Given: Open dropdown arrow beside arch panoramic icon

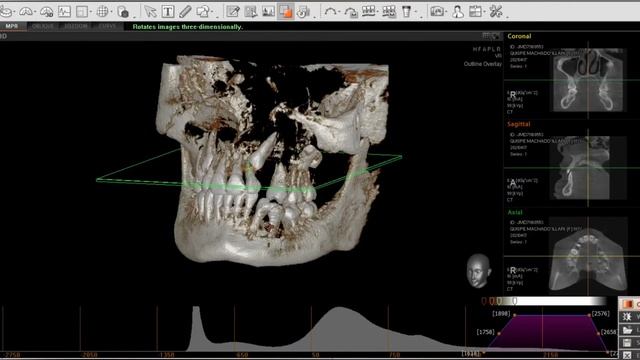Looking at the screenshot, I should [35, 12].
